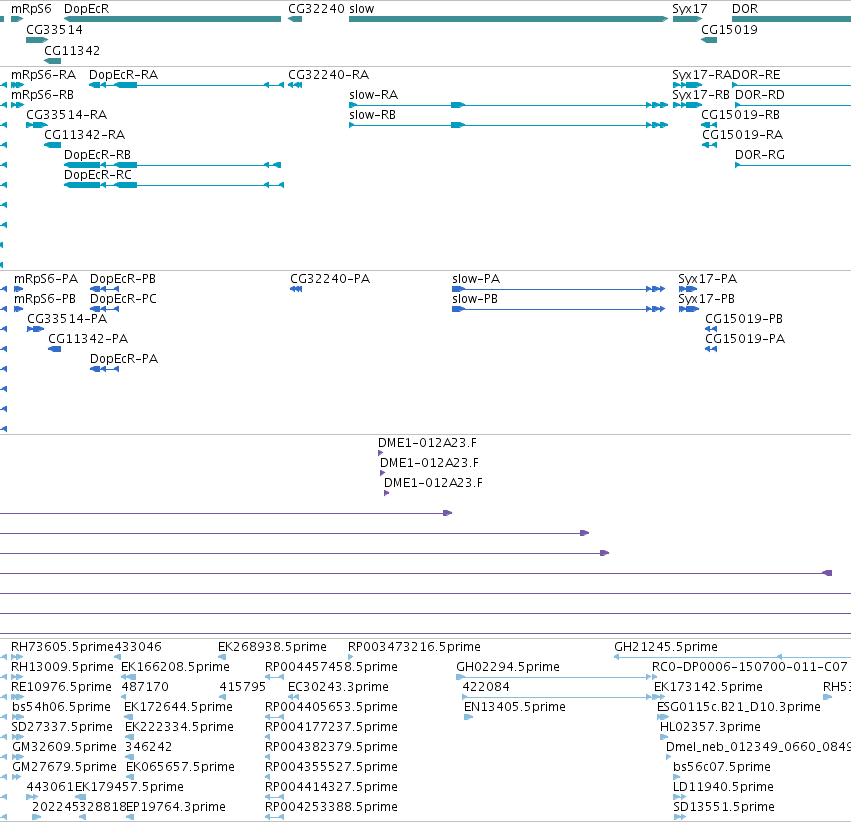851x822 pixels.
Task: Select the DopEcR gene bar
Action: (x=173, y=19)
